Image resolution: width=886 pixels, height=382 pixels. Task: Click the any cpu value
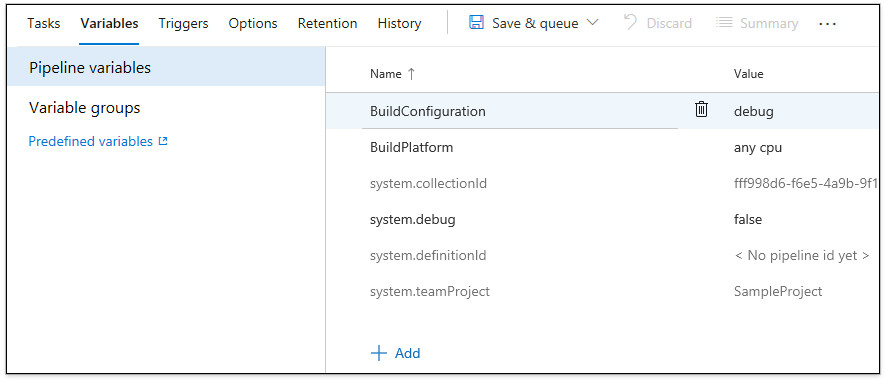758,147
